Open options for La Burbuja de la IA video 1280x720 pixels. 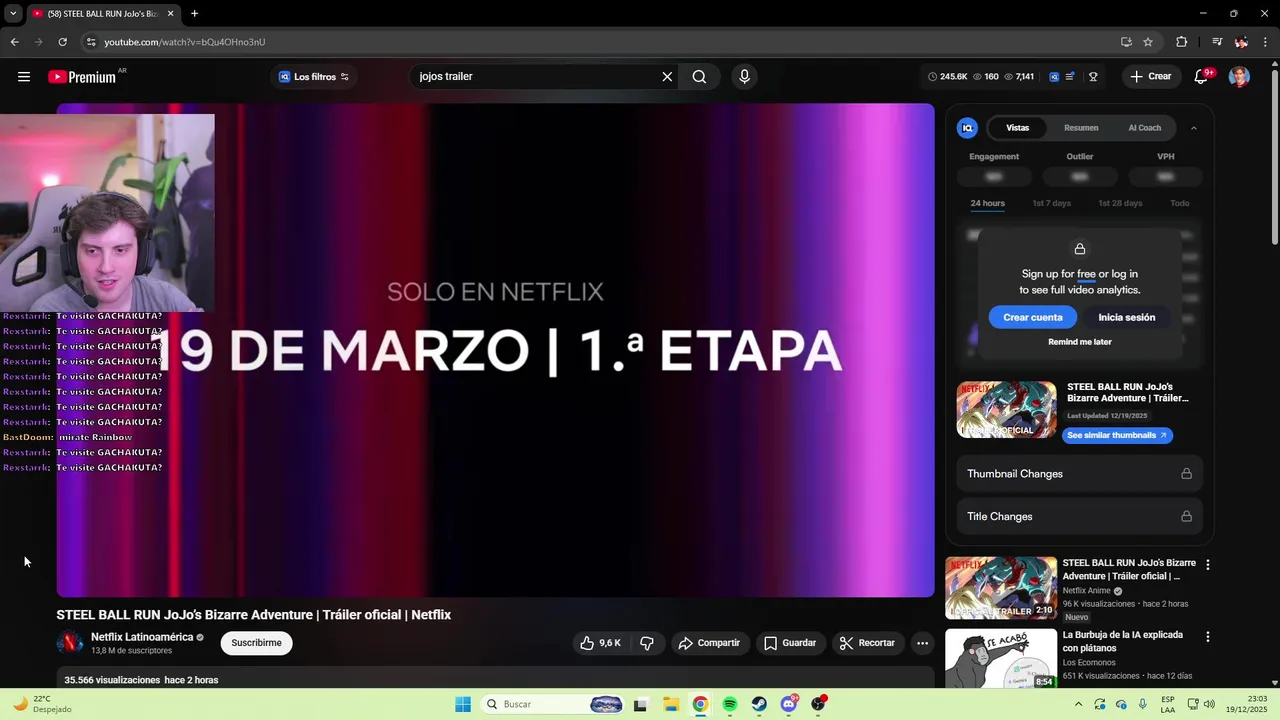pos(1207,637)
